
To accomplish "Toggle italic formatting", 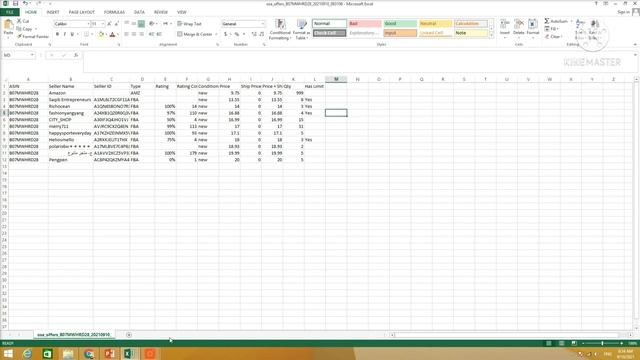I will pos(64,34).
